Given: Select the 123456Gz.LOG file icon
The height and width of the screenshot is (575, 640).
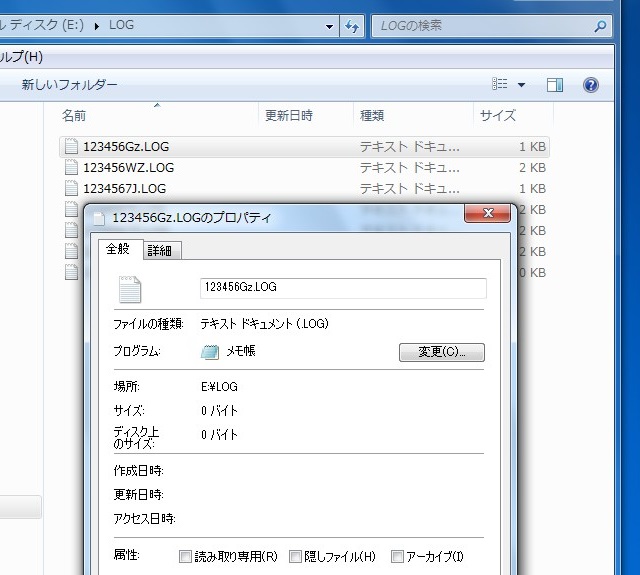Looking at the screenshot, I should (x=71, y=147).
